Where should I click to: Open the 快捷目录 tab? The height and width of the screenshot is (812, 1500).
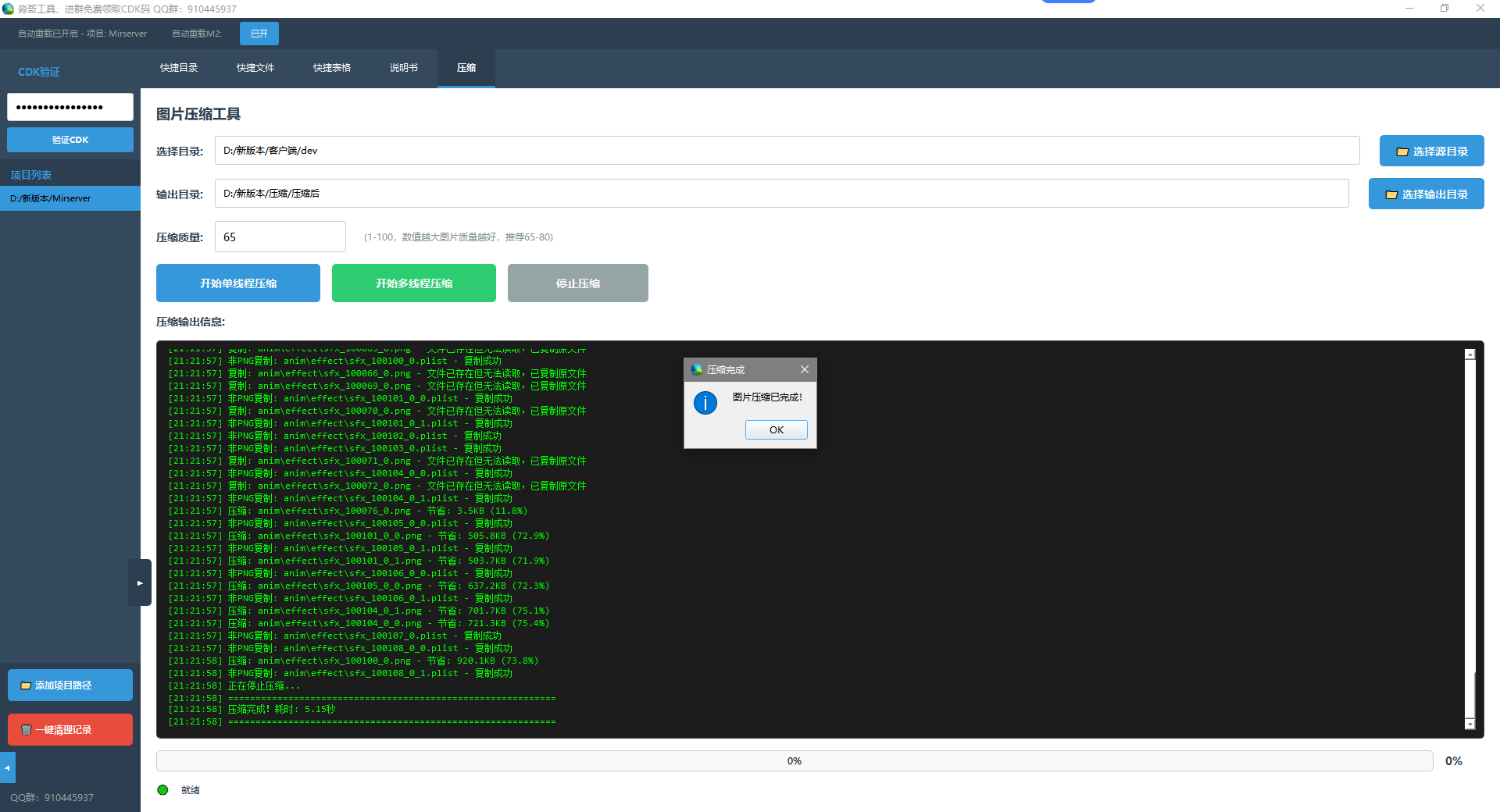pos(179,68)
